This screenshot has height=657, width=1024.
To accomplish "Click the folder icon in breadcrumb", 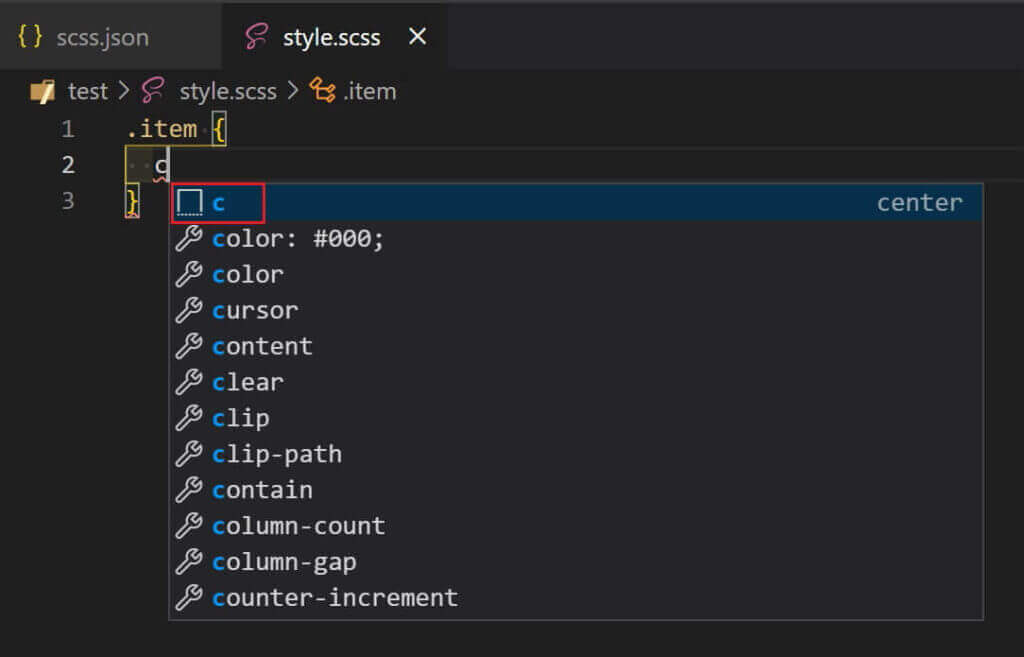I will pyautogui.click(x=42, y=91).
